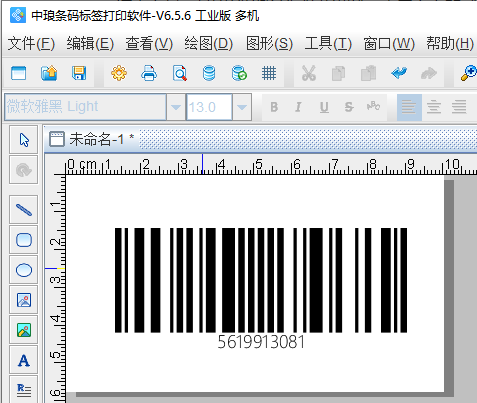
Task: Open print preview magnifier icon
Action: click(x=179, y=73)
